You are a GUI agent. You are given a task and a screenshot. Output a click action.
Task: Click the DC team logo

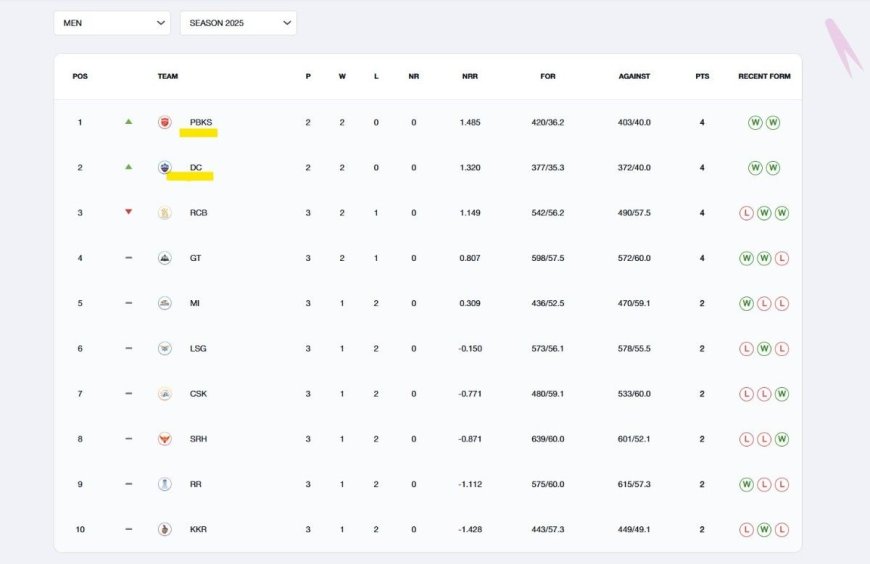165,167
